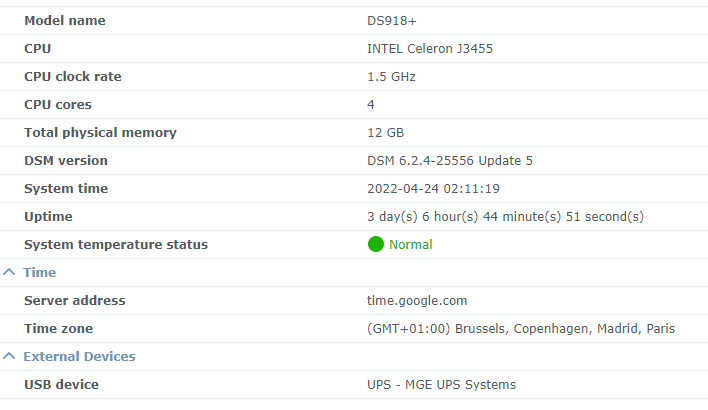This screenshot has height=410, width=708.
Task: Click the INTEL Celeron J3455 value
Action: click(x=430, y=48)
